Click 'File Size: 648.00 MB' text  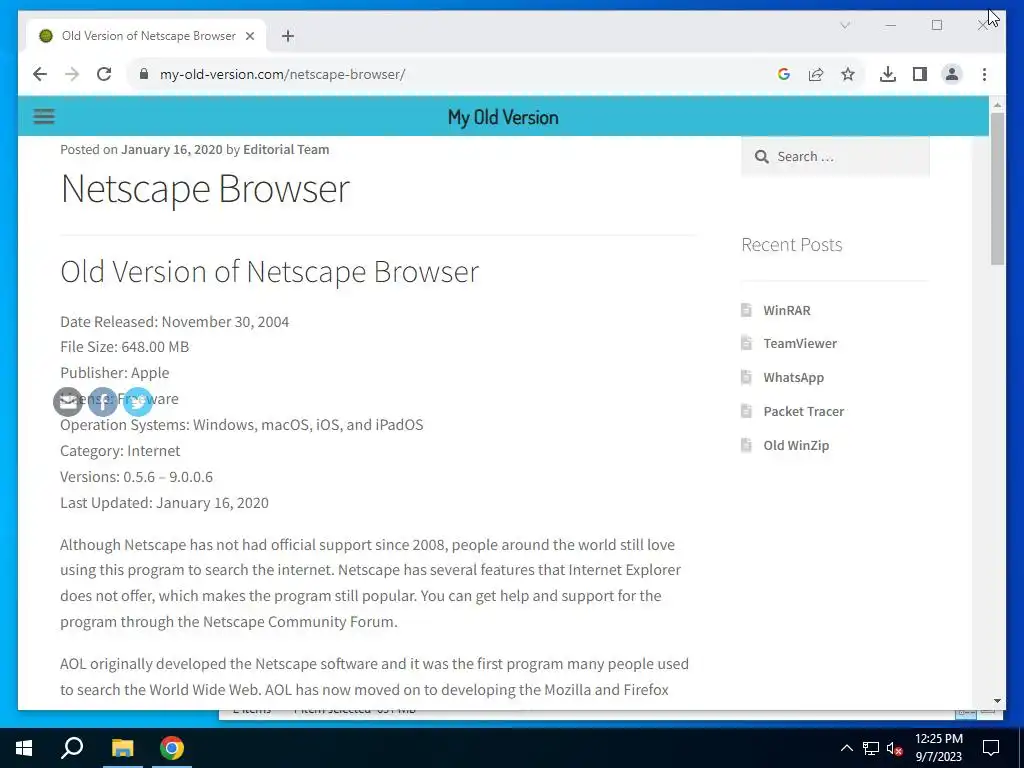coord(125,347)
